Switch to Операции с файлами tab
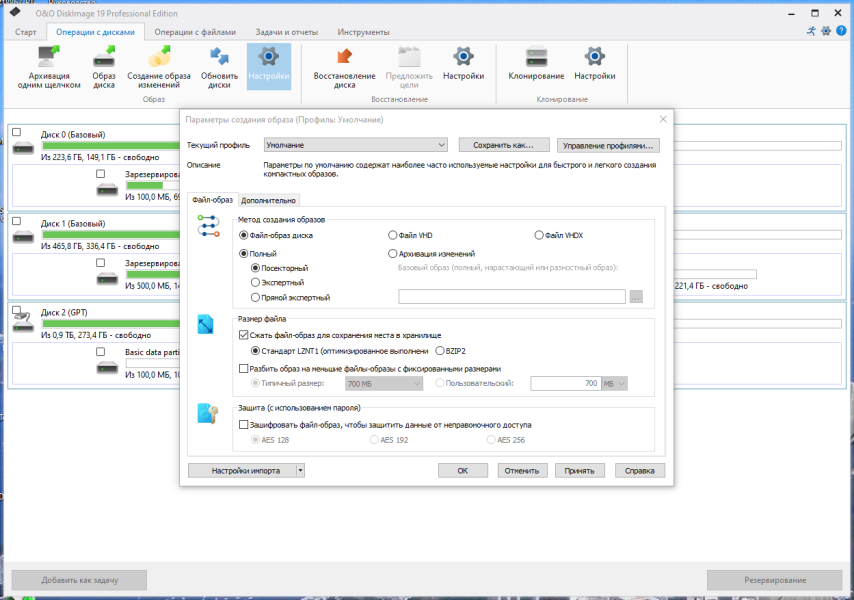 [x=195, y=32]
